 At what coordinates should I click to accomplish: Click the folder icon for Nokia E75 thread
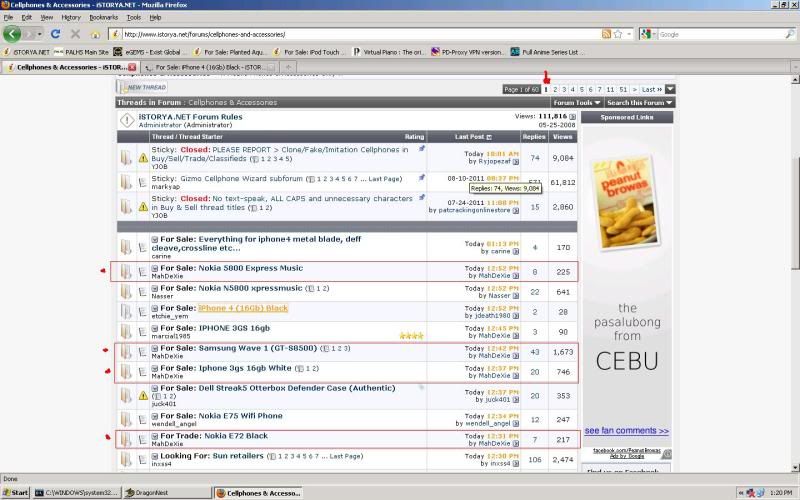click(125, 419)
